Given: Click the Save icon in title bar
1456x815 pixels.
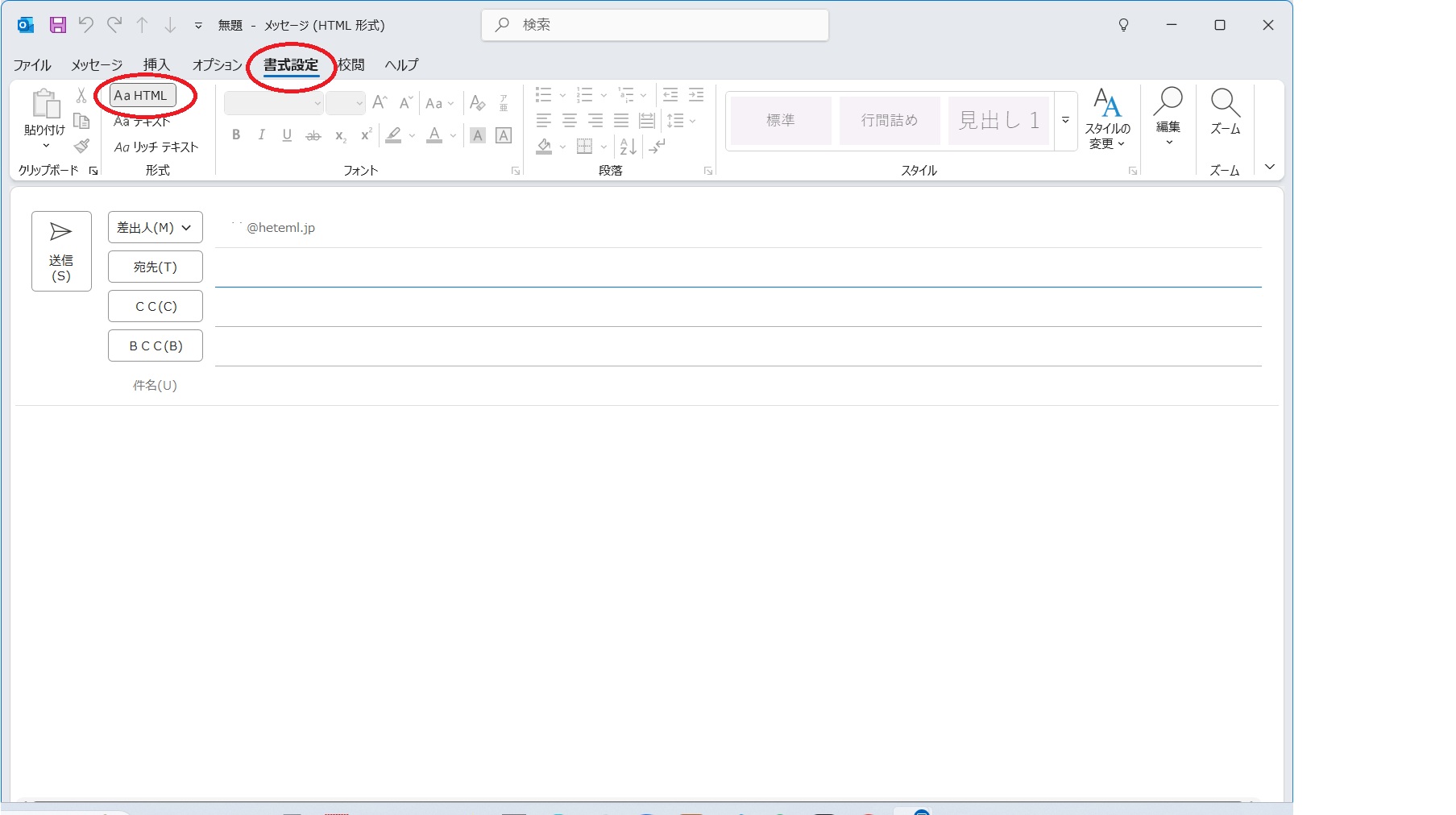Looking at the screenshot, I should click(x=58, y=25).
